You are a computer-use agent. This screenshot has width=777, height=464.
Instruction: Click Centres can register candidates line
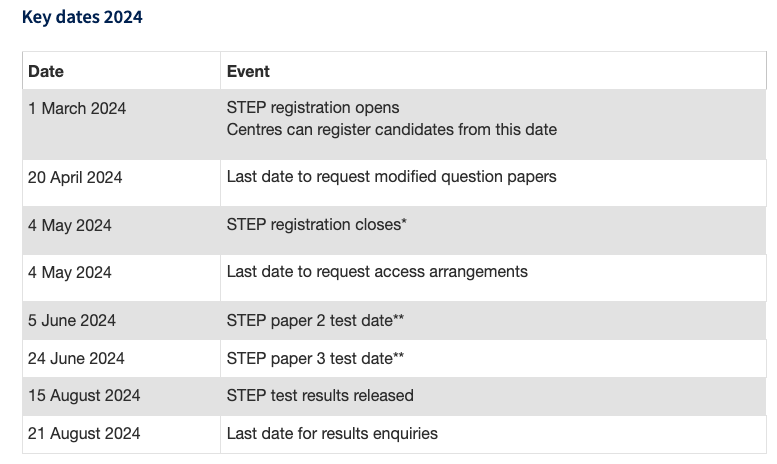(x=392, y=129)
